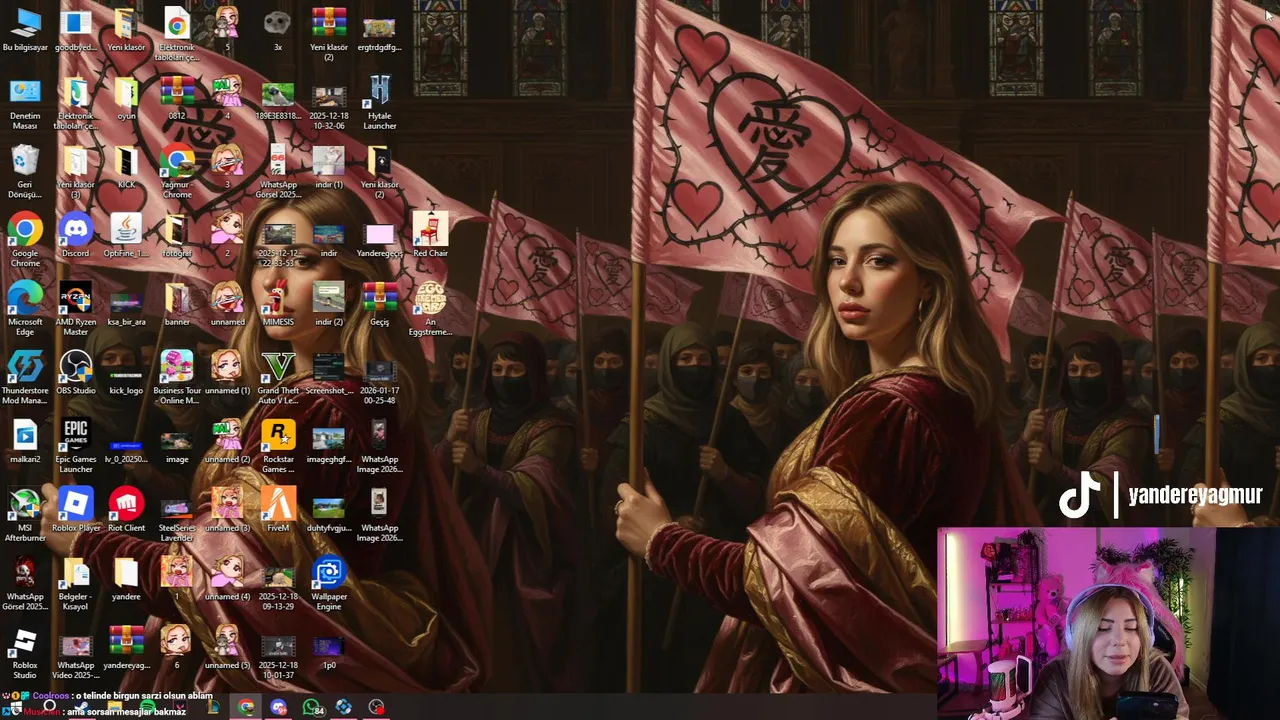The width and height of the screenshot is (1280, 720).
Task: Open Chrome from the taskbar
Action: (246, 707)
